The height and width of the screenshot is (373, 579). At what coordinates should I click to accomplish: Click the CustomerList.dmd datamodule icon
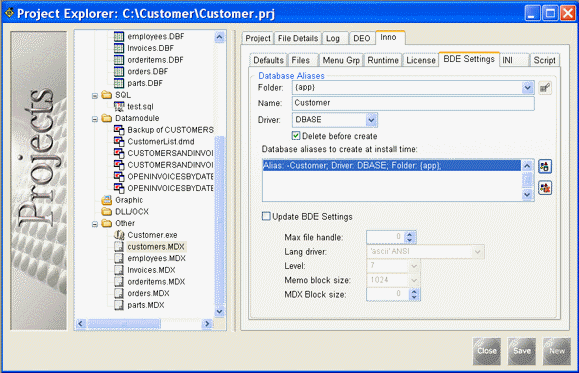pos(119,141)
